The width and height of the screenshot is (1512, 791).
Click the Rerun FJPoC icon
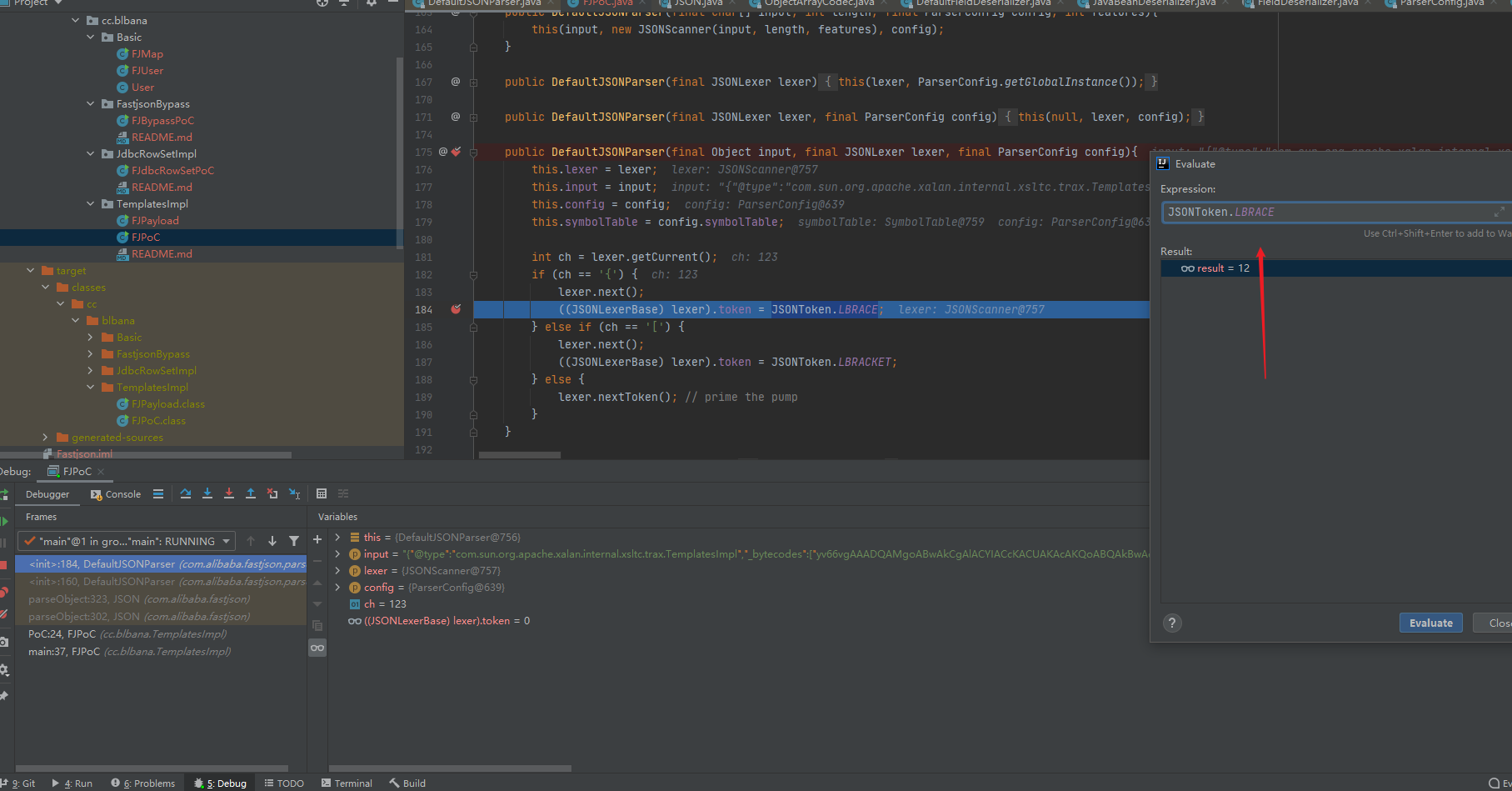(4, 494)
